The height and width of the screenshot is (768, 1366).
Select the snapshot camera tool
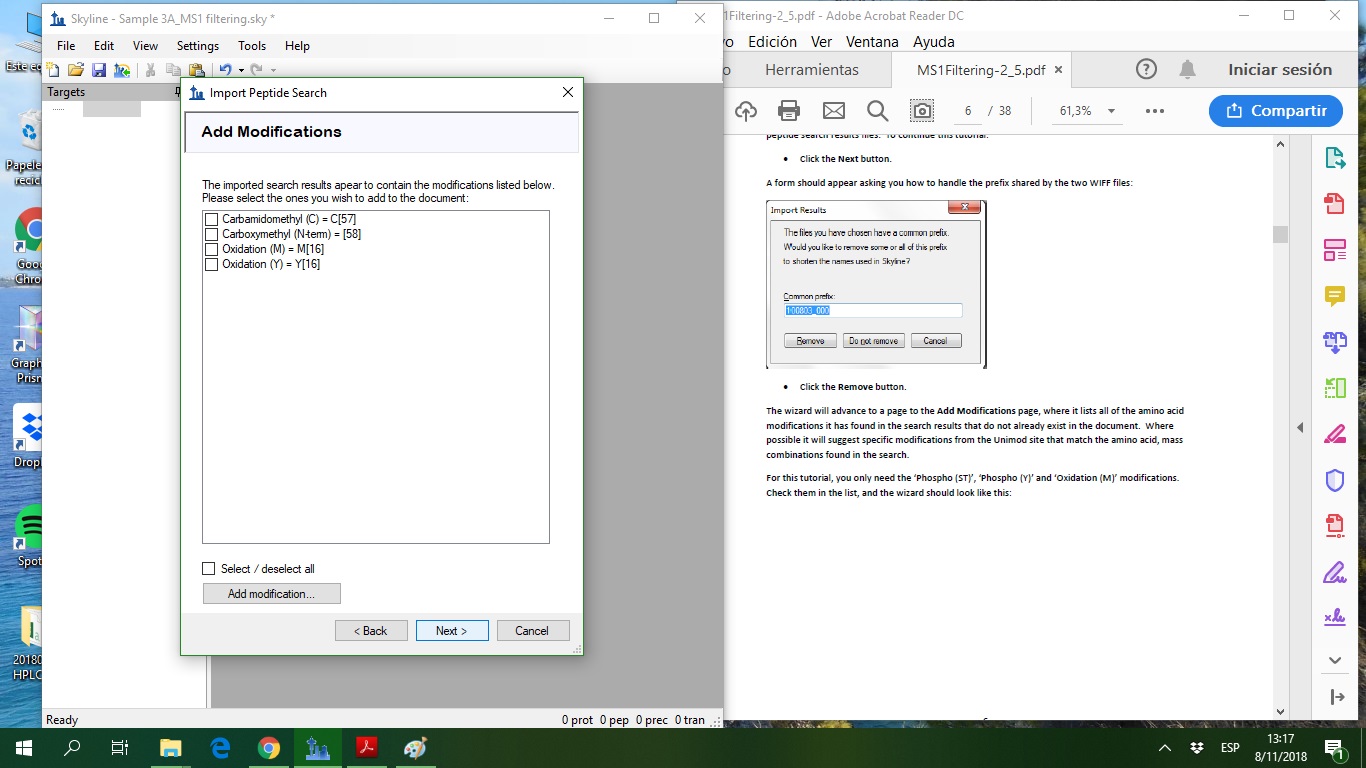tap(921, 111)
